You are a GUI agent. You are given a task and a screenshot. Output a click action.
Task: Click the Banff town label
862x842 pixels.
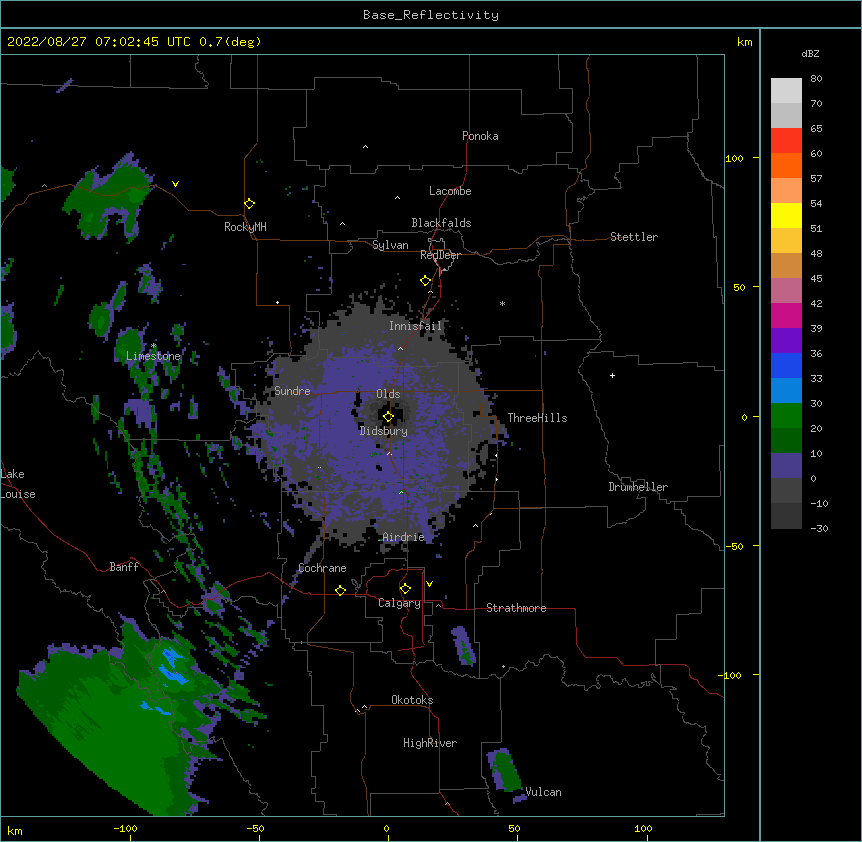point(124,567)
